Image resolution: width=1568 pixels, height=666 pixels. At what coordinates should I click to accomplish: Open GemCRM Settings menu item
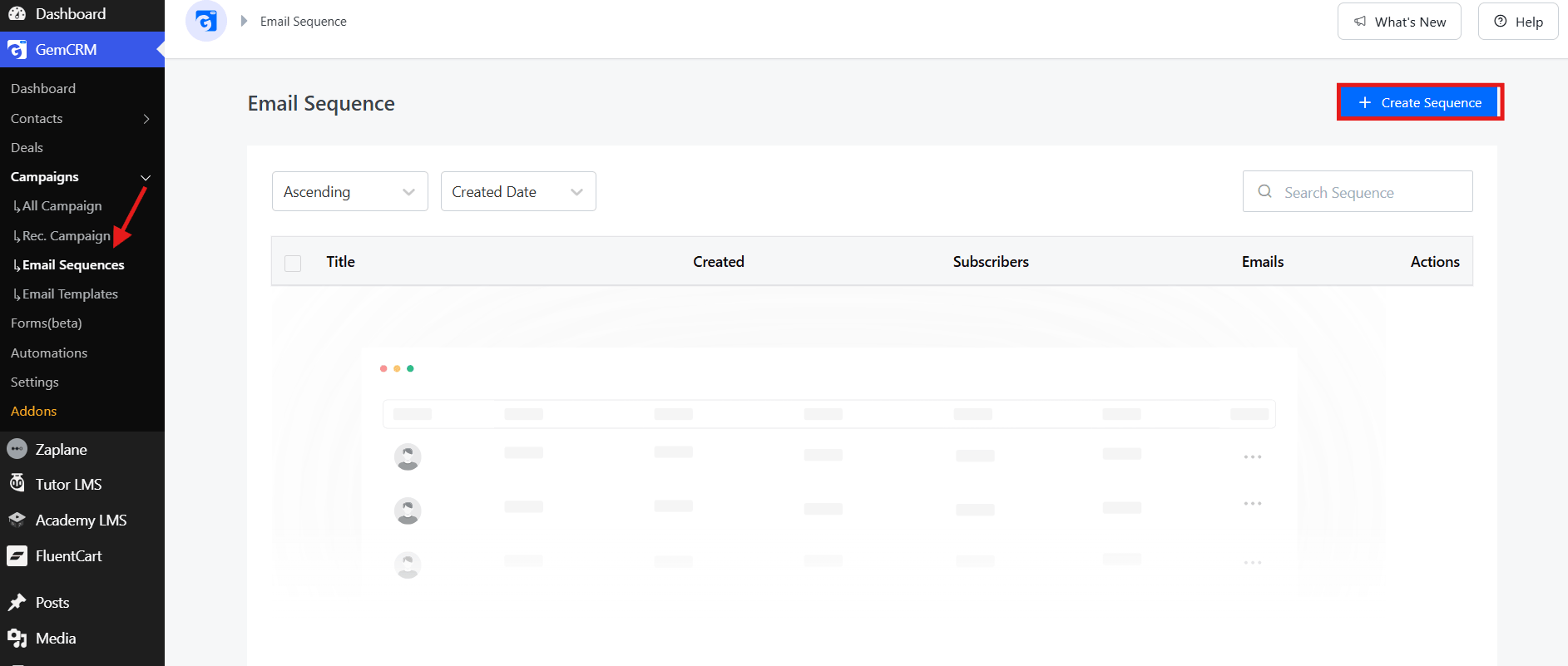pyautogui.click(x=35, y=382)
